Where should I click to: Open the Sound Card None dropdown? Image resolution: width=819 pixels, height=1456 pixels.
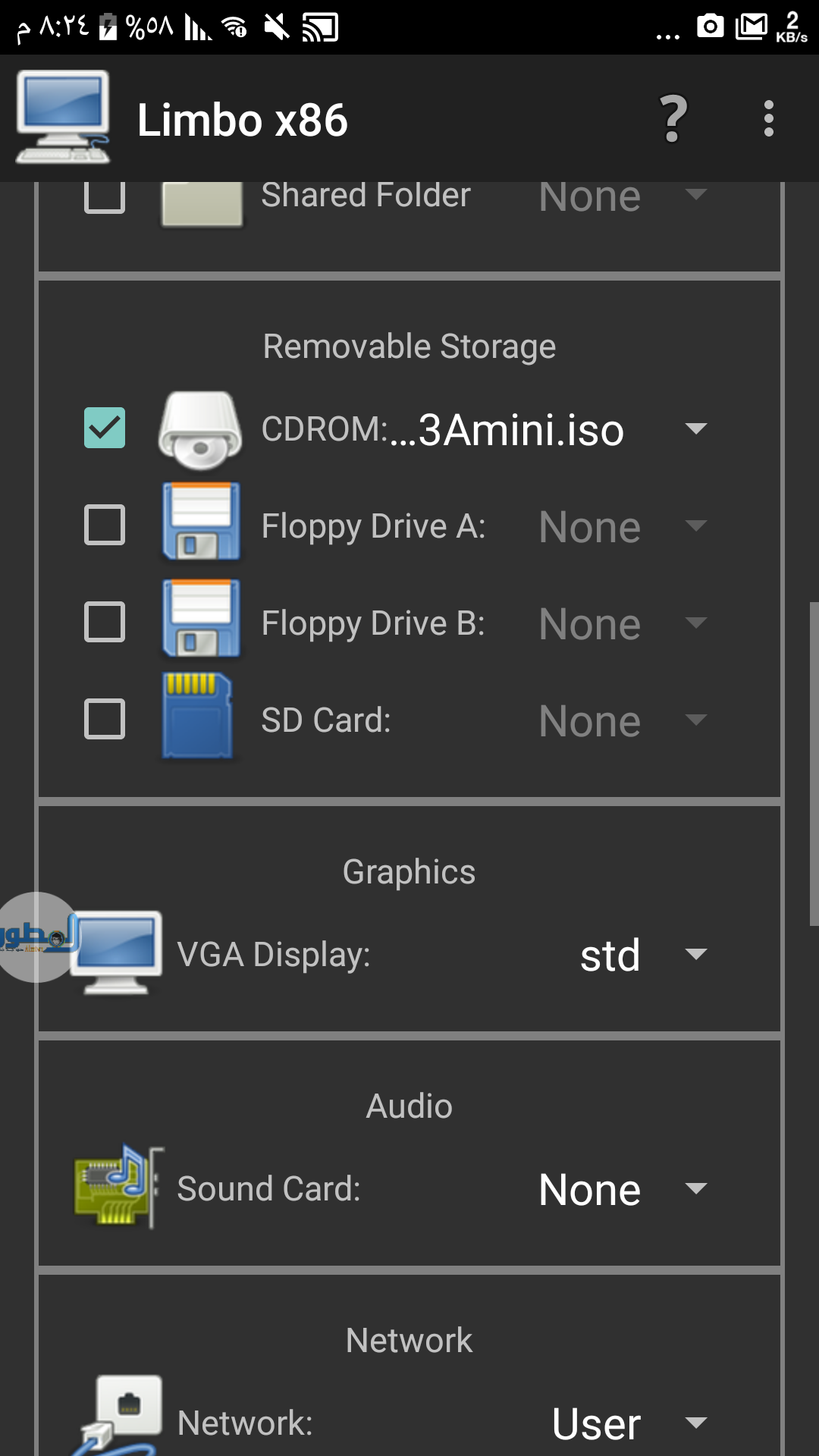(695, 1188)
